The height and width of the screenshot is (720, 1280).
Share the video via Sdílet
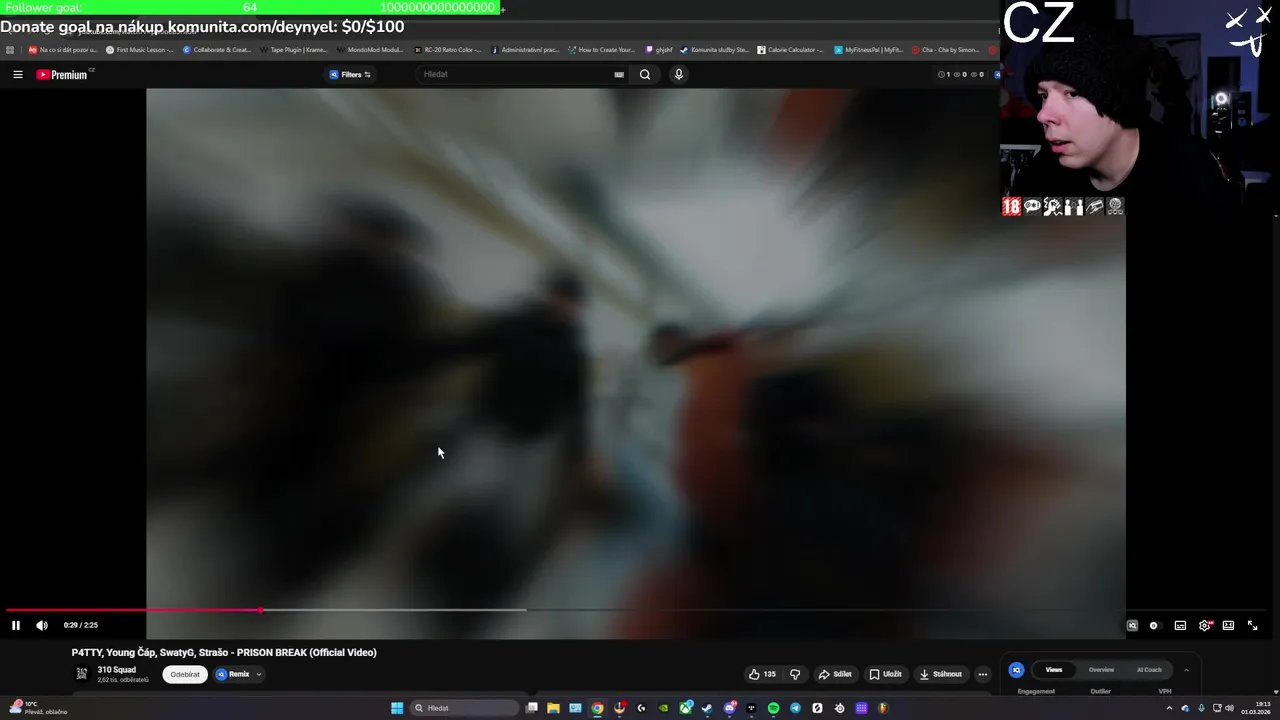tap(835, 674)
